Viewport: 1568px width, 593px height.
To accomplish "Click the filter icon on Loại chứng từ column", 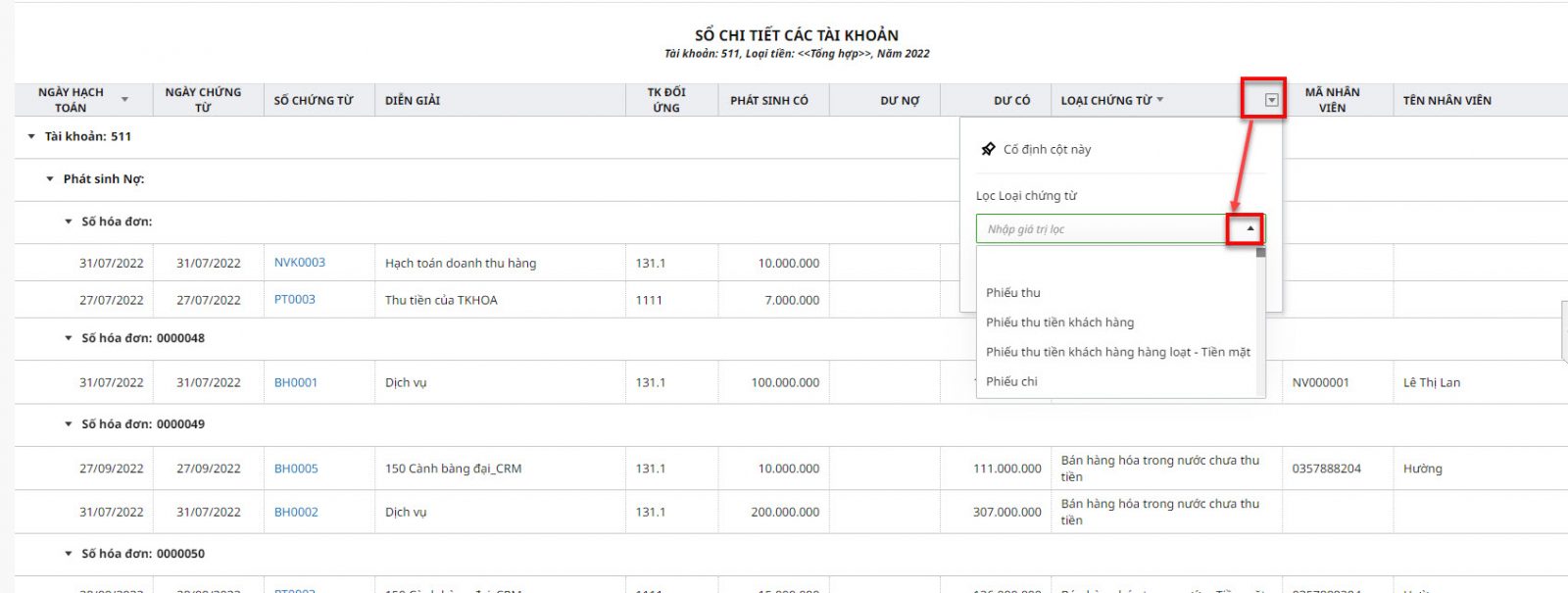I will point(1271,100).
